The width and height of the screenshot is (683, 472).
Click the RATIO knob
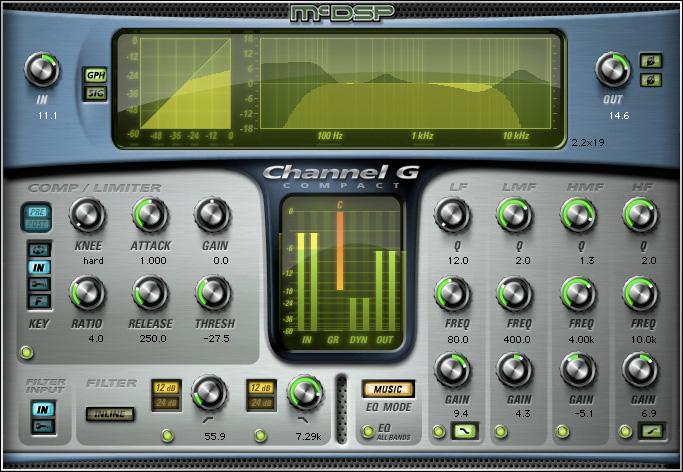click(x=88, y=293)
